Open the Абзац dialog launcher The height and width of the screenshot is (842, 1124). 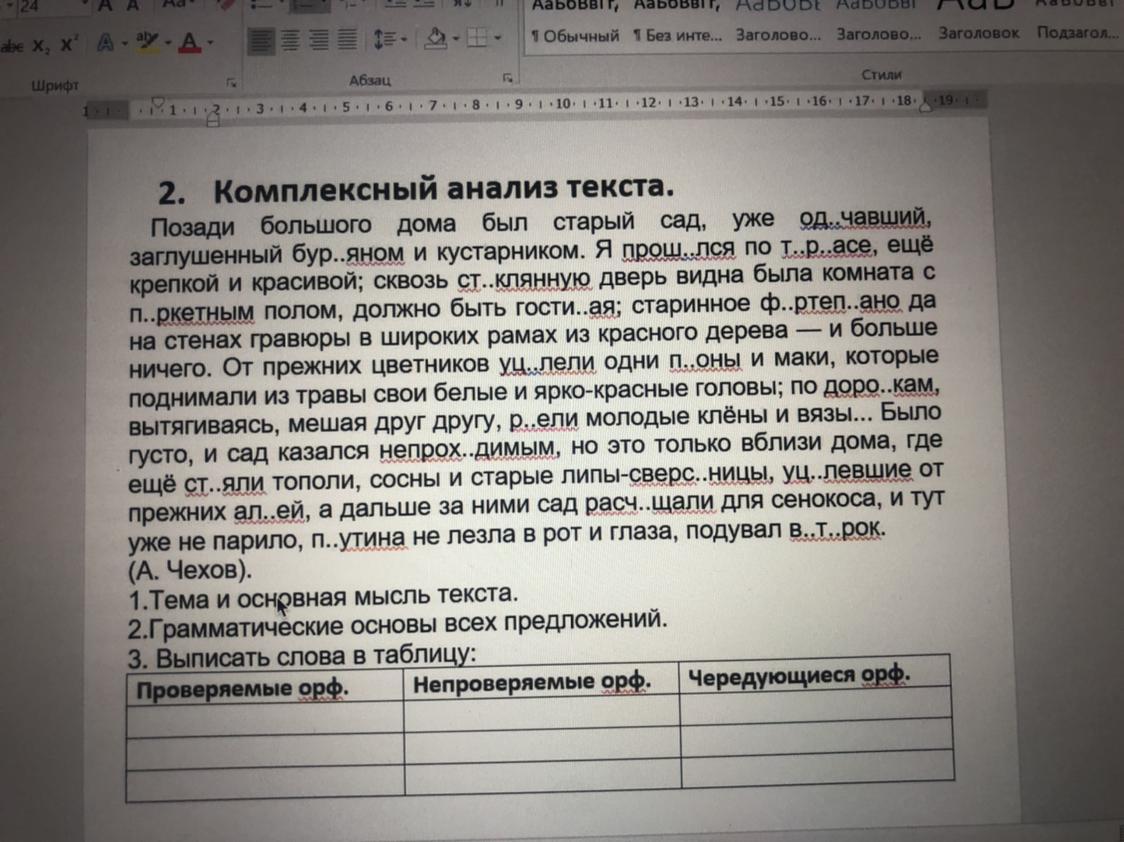[x=508, y=77]
